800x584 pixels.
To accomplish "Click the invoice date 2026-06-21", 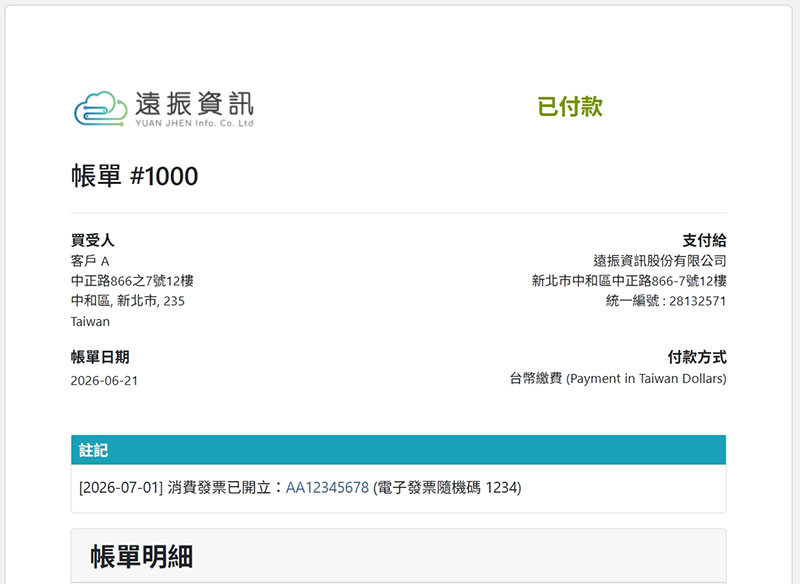I will coord(104,380).
